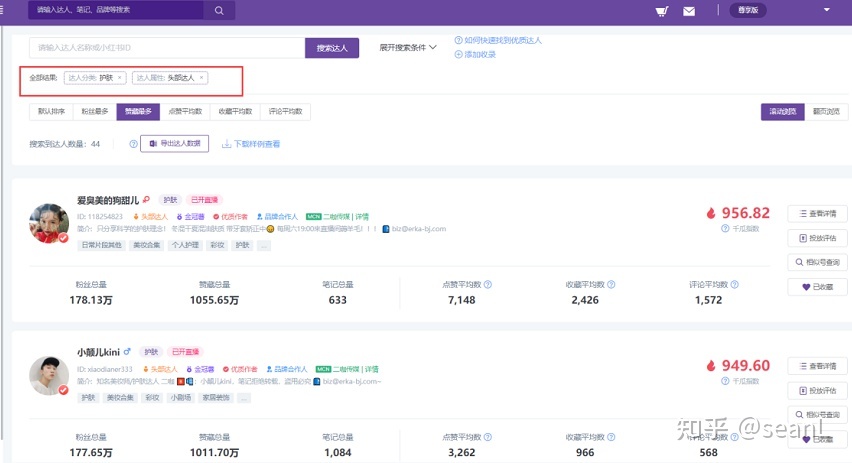
Task: Open 下载样例查看 download link
Action: click(x=251, y=144)
